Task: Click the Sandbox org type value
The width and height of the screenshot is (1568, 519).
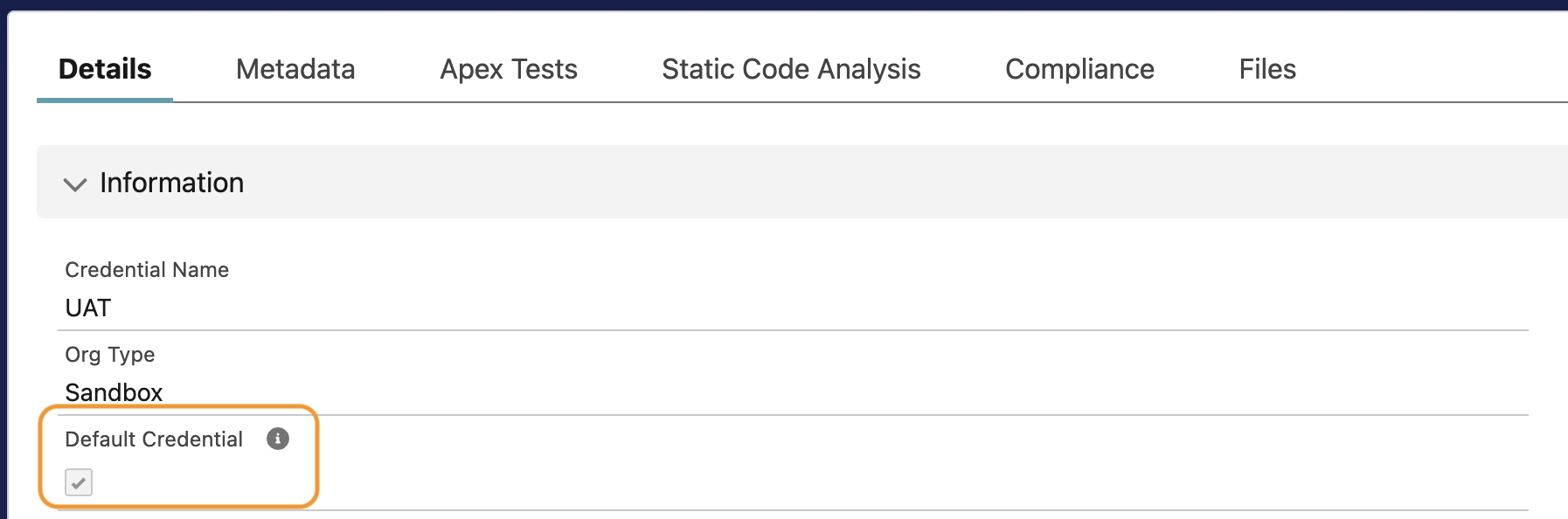Action: 114,392
